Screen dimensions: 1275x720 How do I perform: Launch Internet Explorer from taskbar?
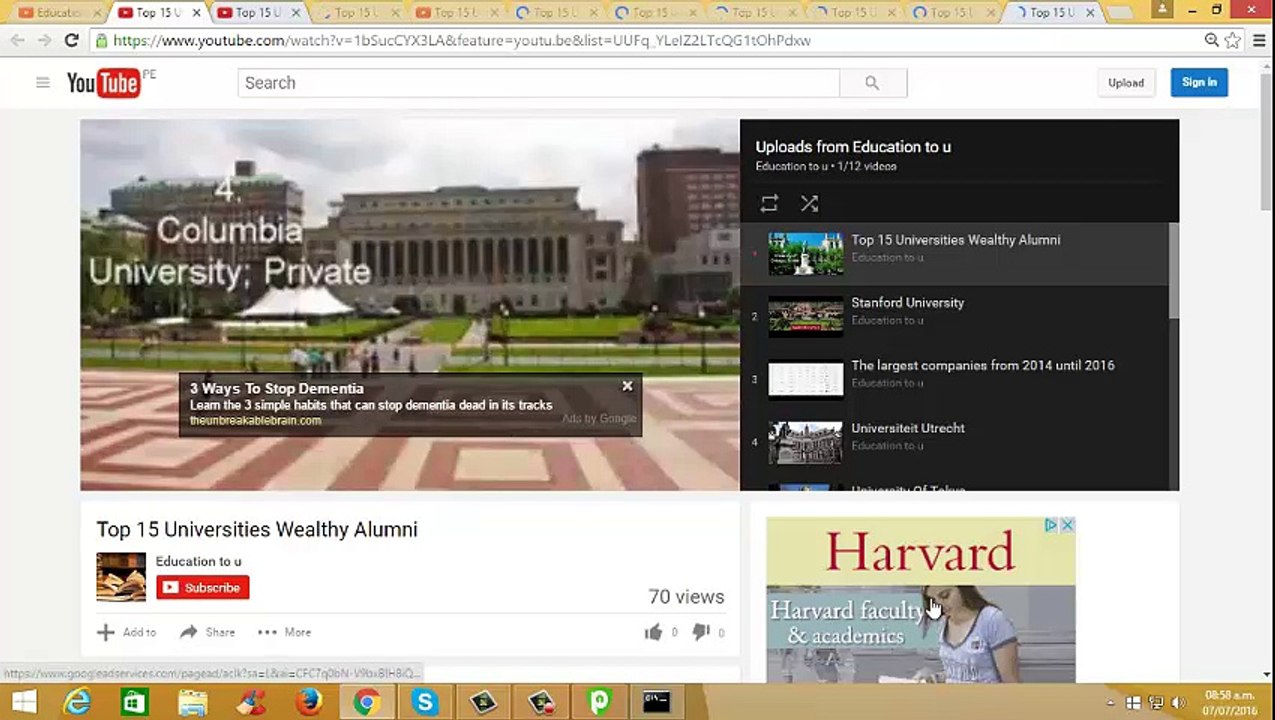[x=77, y=702]
